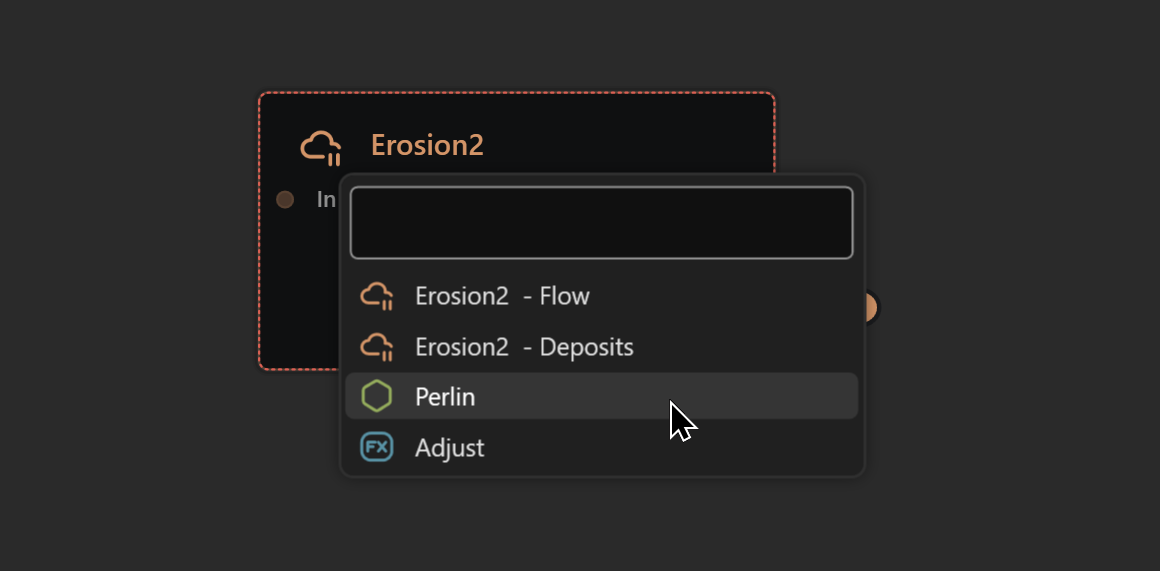This screenshot has height=571, width=1160.
Task: Click the orange output port on the node's right edge
Action: click(870, 308)
